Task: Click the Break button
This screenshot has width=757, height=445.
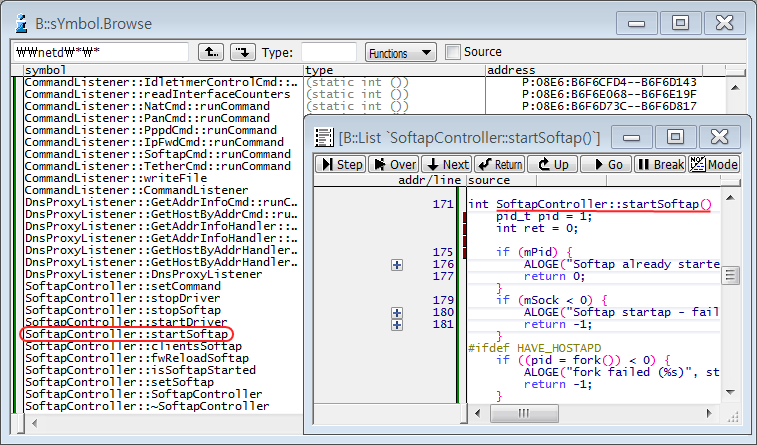Action: tap(660, 165)
